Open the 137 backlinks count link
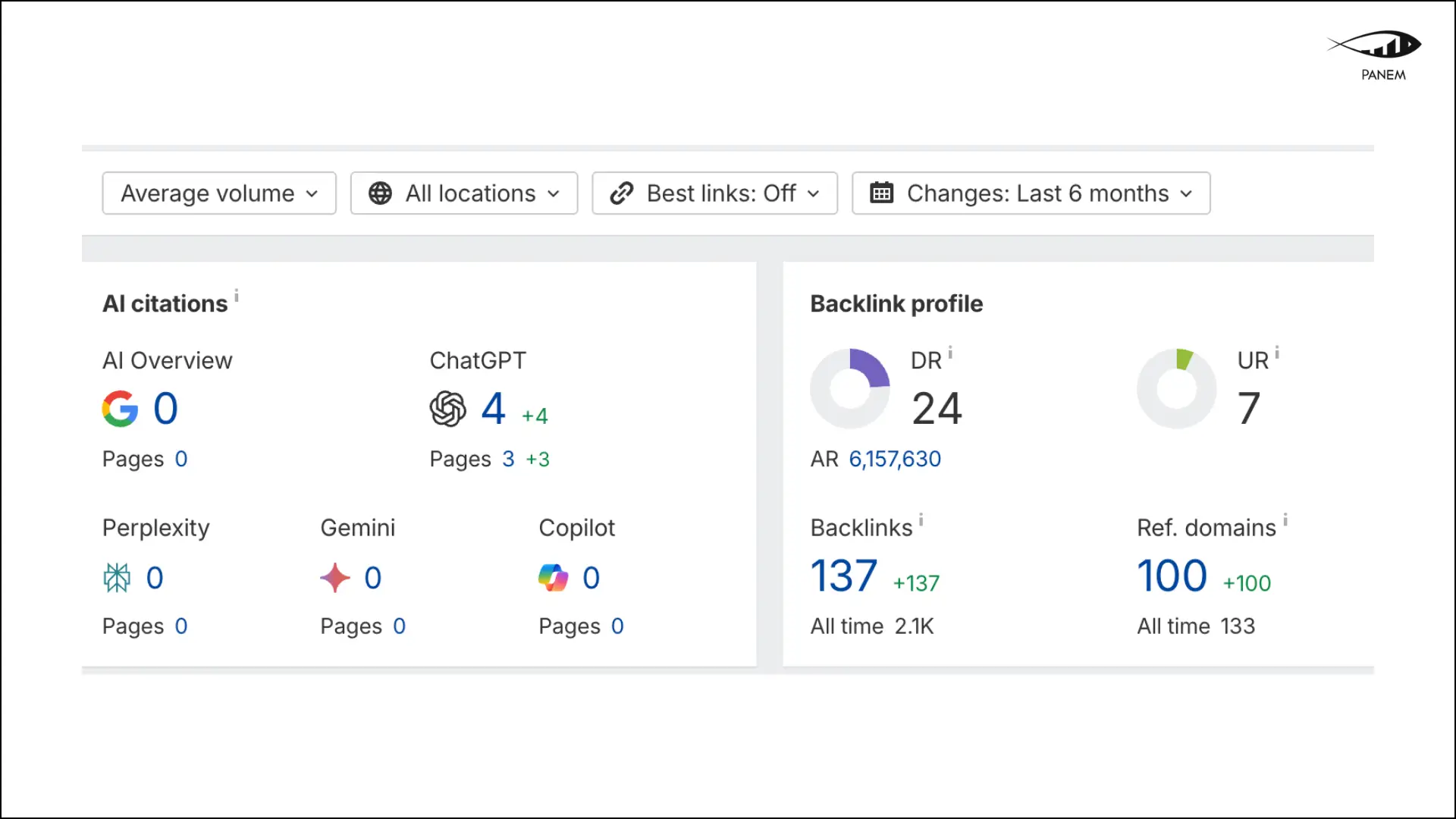The width and height of the screenshot is (1456, 819). (844, 576)
